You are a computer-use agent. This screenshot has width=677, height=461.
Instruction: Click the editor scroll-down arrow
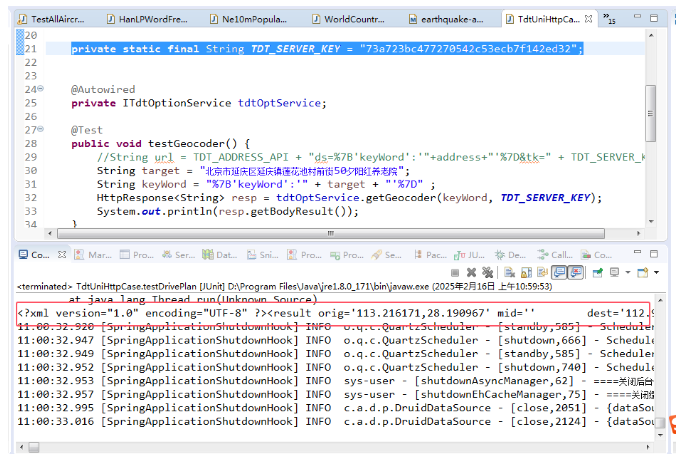tap(651, 221)
